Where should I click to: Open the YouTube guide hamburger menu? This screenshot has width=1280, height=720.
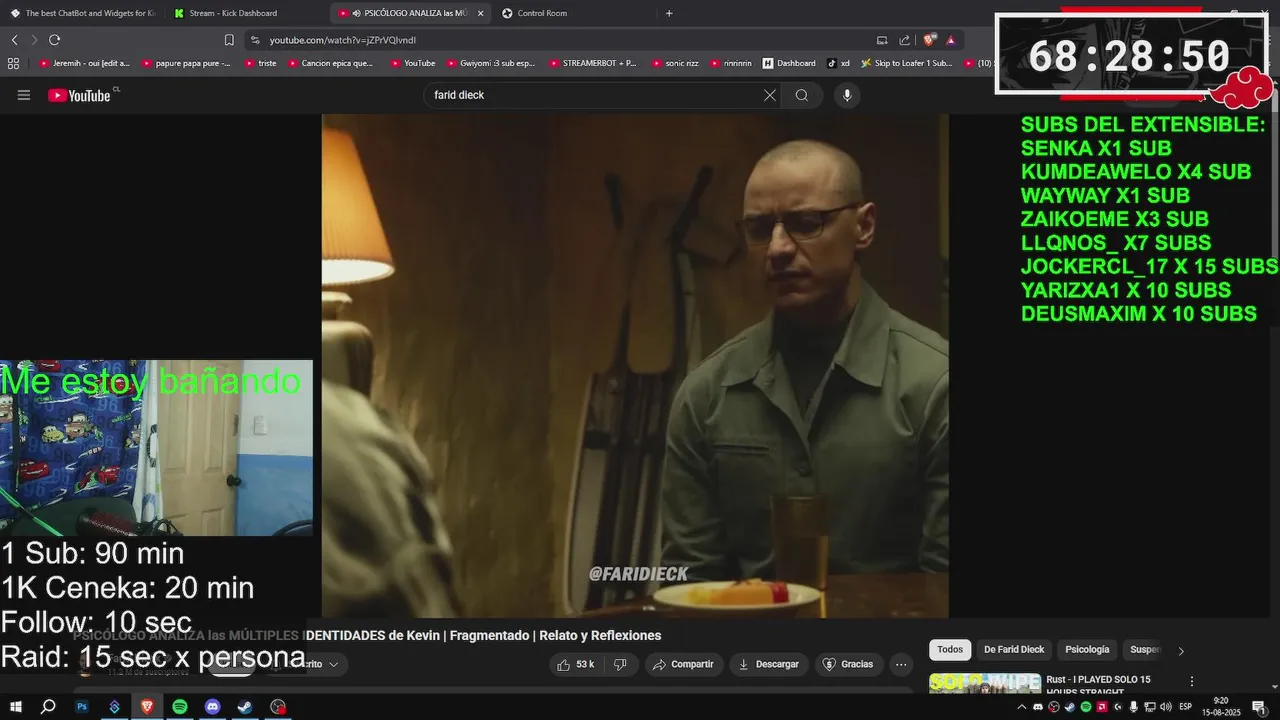24,95
